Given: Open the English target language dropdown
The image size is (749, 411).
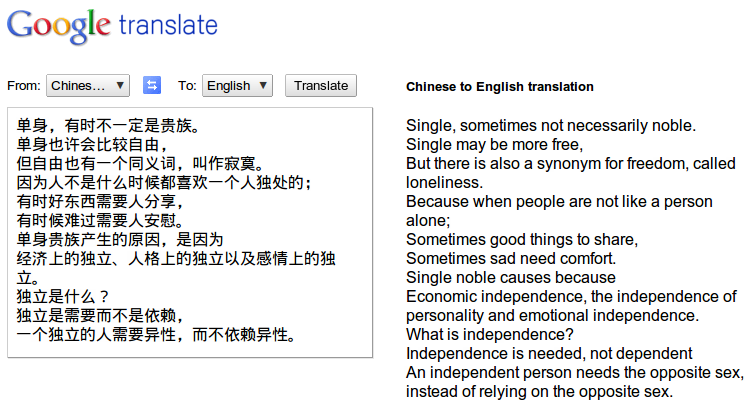Looking at the screenshot, I should coord(237,86).
